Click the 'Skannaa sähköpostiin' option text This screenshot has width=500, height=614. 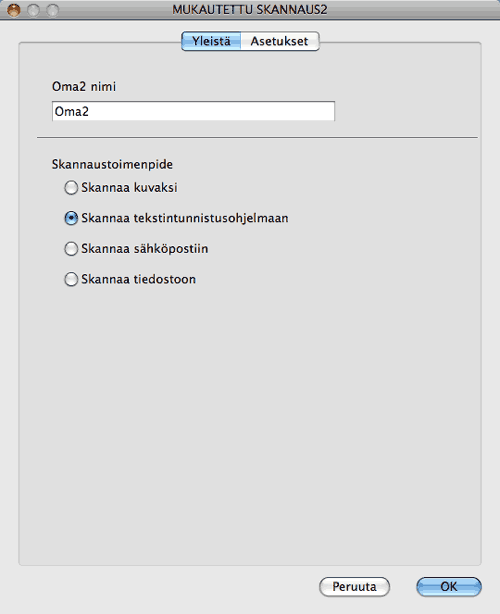click(144, 249)
